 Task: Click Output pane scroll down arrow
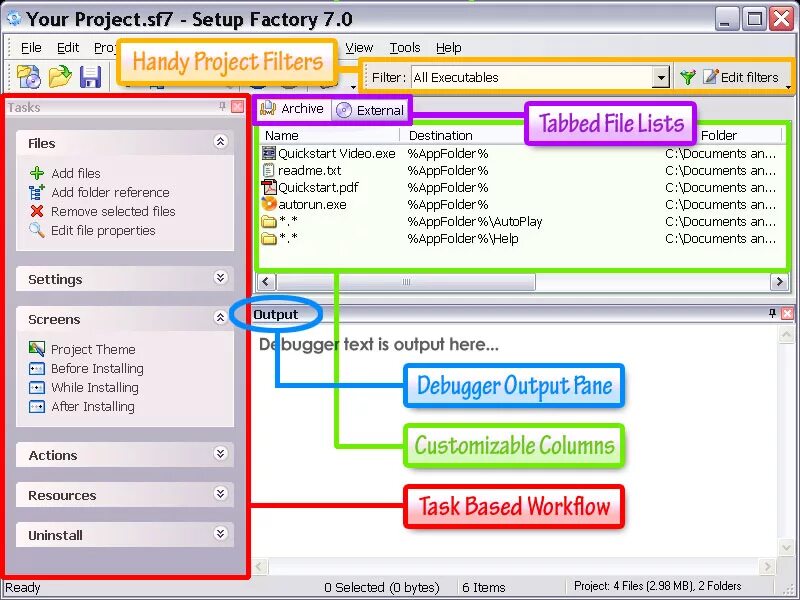[786, 547]
